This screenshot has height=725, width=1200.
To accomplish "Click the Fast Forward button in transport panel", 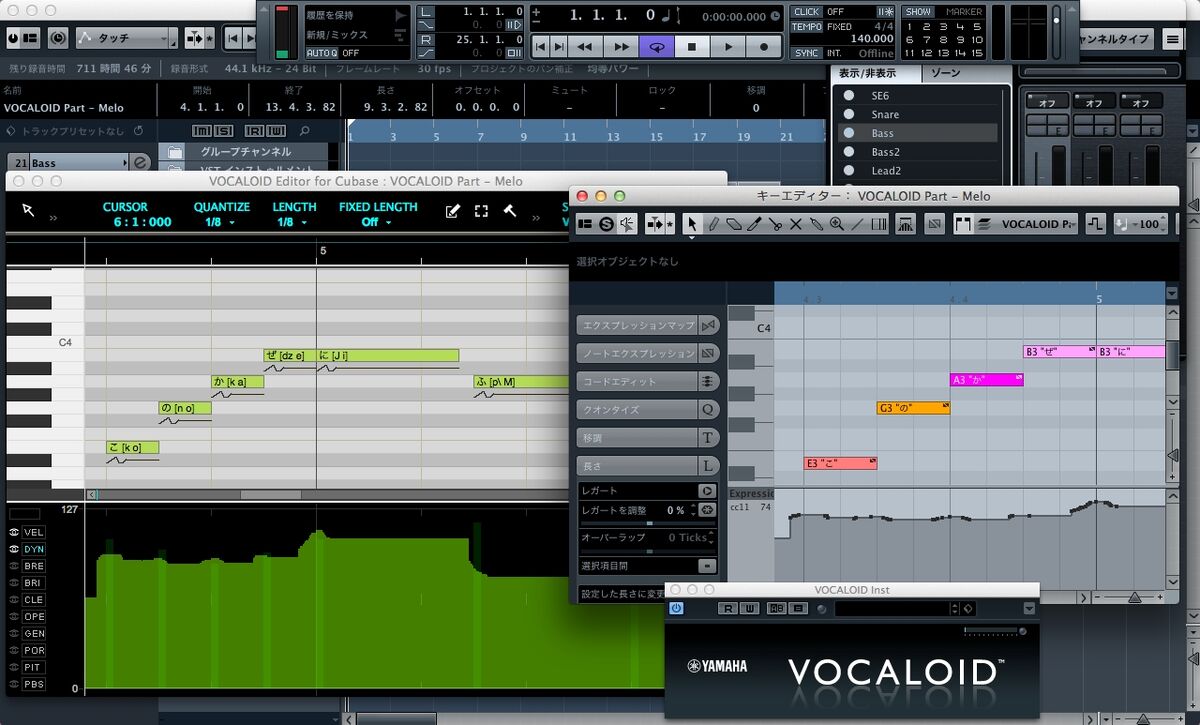I will tap(621, 46).
